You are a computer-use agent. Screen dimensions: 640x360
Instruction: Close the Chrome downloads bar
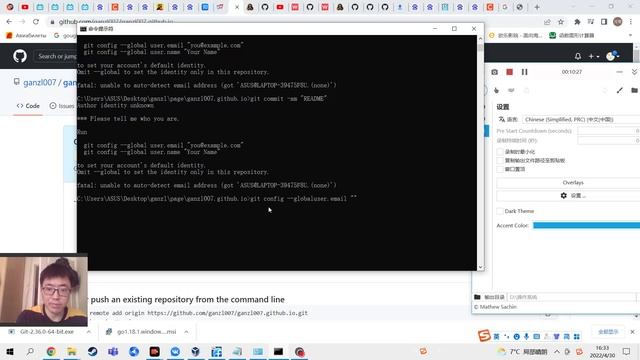[632, 332]
